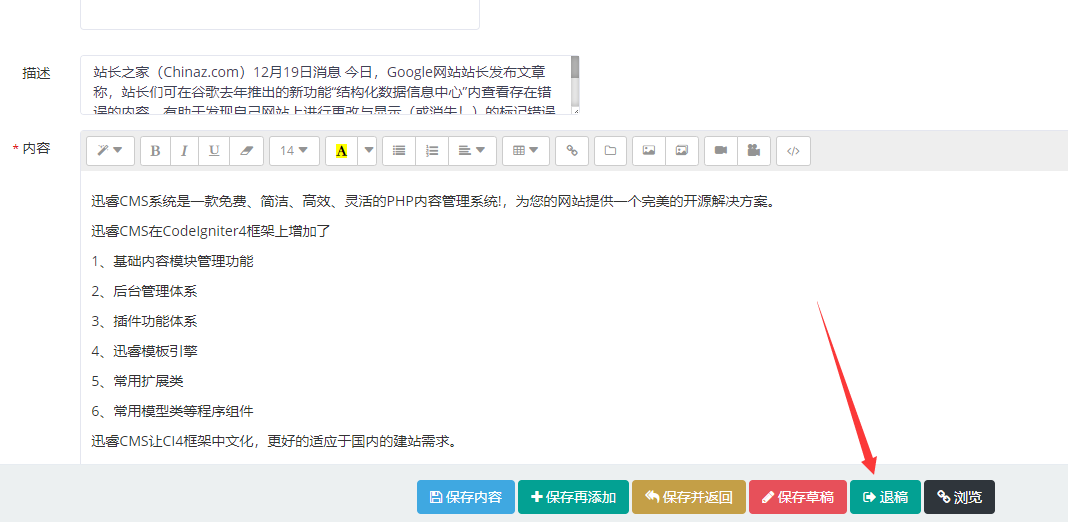The width and height of the screenshot is (1068, 522).
Task: Click the line '迅睿CMS在CodeIgniter4框架上增加了'
Action: (210, 231)
